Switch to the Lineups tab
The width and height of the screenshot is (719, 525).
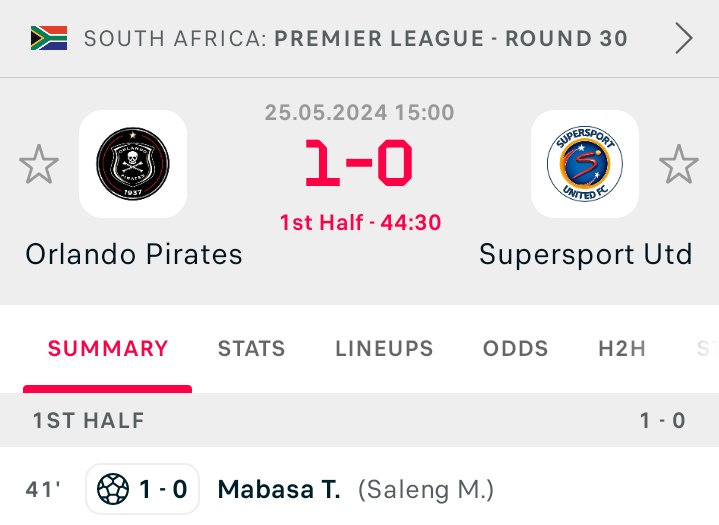pos(384,349)
